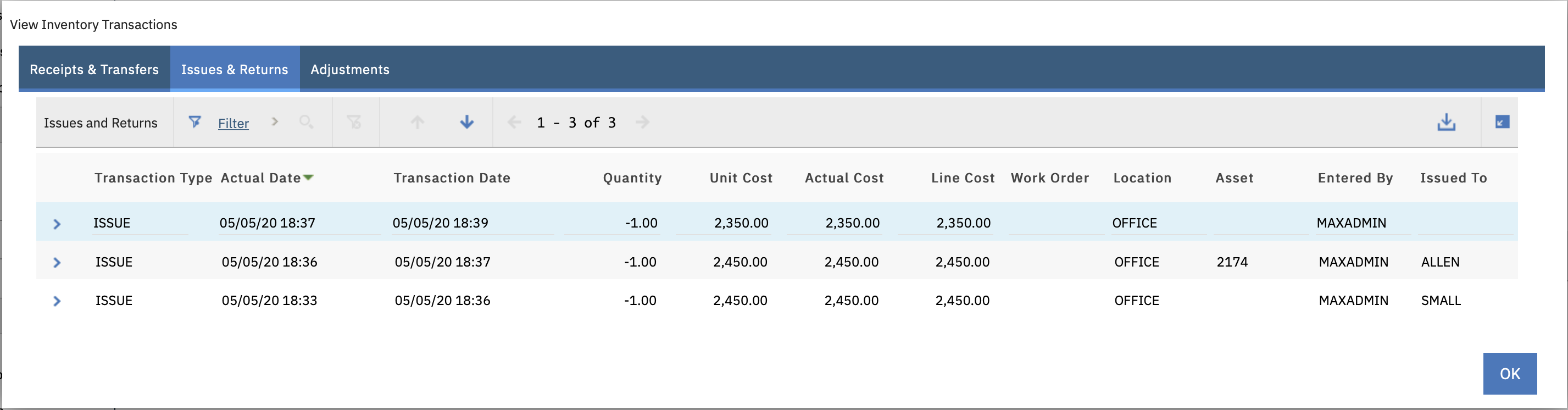The image size is (1568, 410).
Task: Click the next page arrow icon
Action: pyautogui.click(x=643, y=122)
